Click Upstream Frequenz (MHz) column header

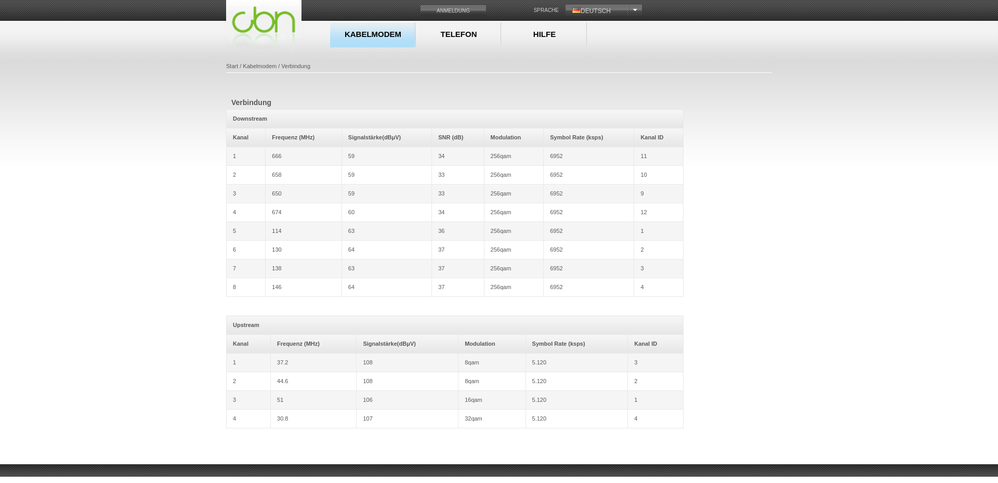click(x=298, y=344)
